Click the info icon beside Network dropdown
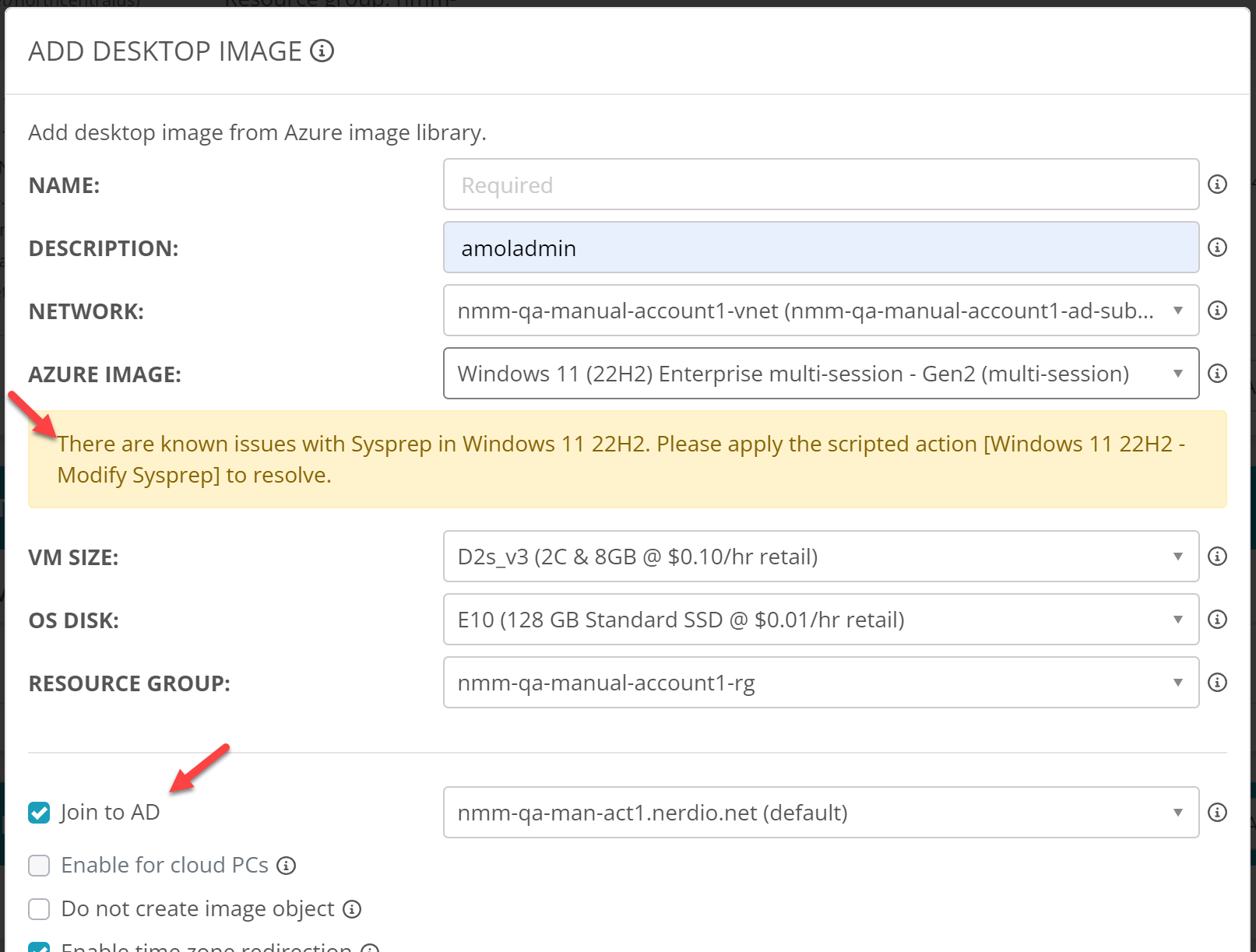This screenshot has width=1256, height=952. 1217,311
